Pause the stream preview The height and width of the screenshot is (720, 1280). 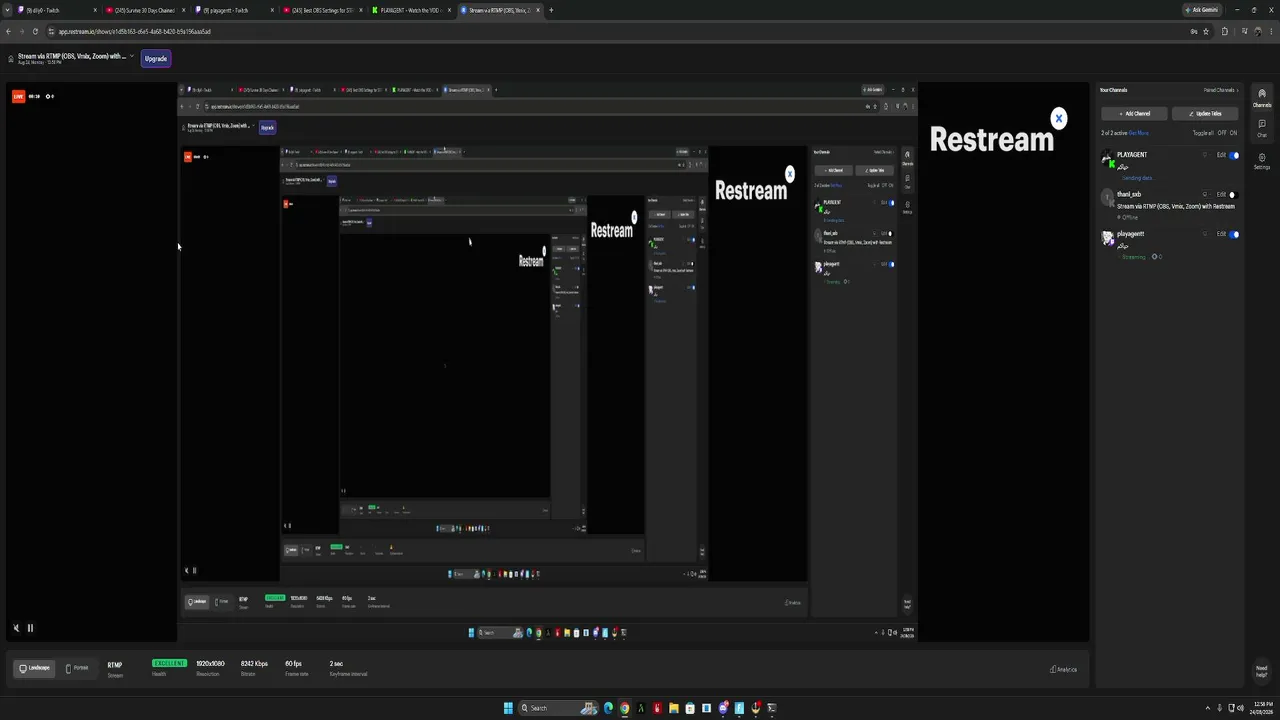click(x=30, y=628)
